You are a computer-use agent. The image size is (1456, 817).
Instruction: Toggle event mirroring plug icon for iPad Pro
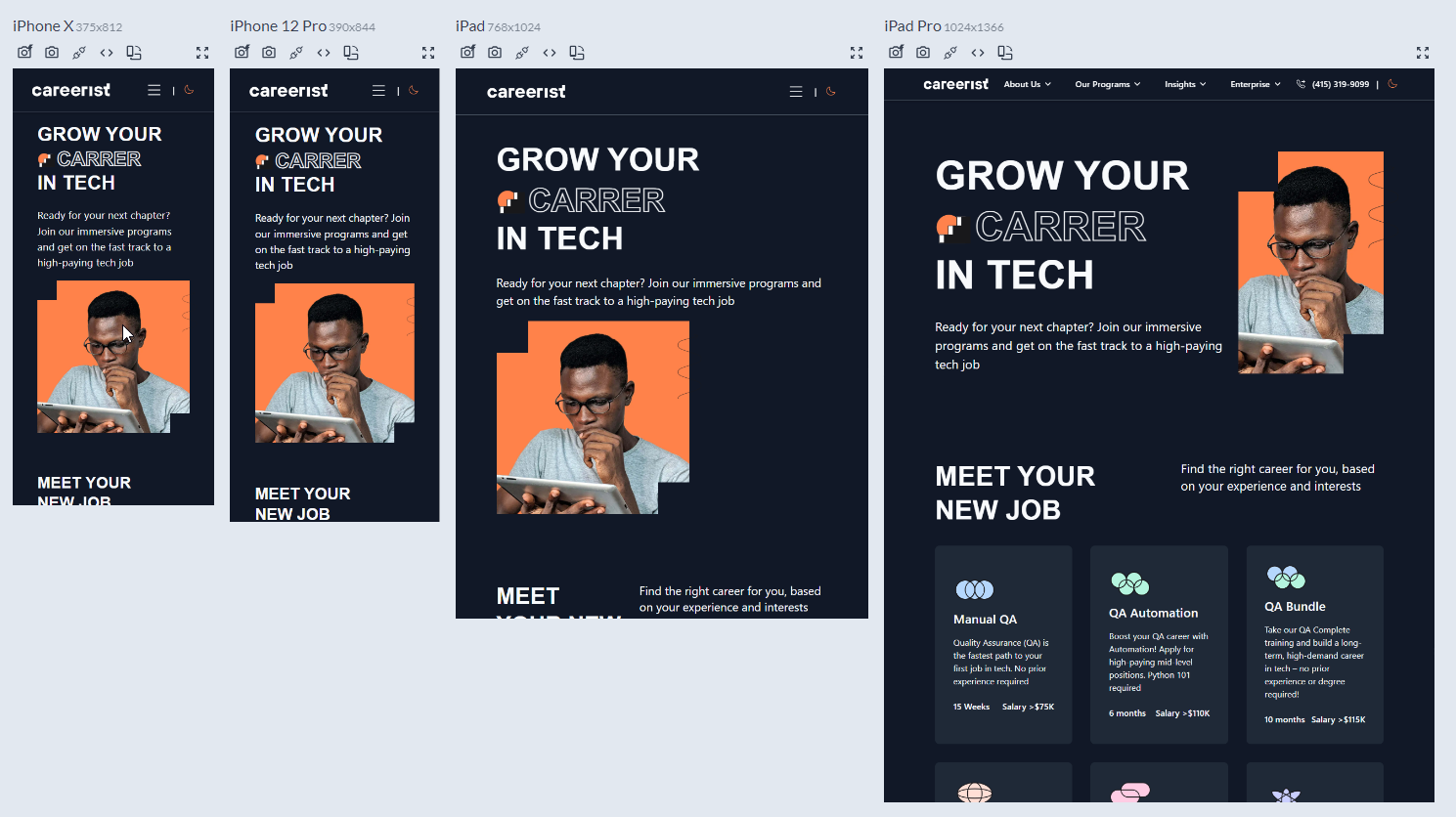(950, 53)
